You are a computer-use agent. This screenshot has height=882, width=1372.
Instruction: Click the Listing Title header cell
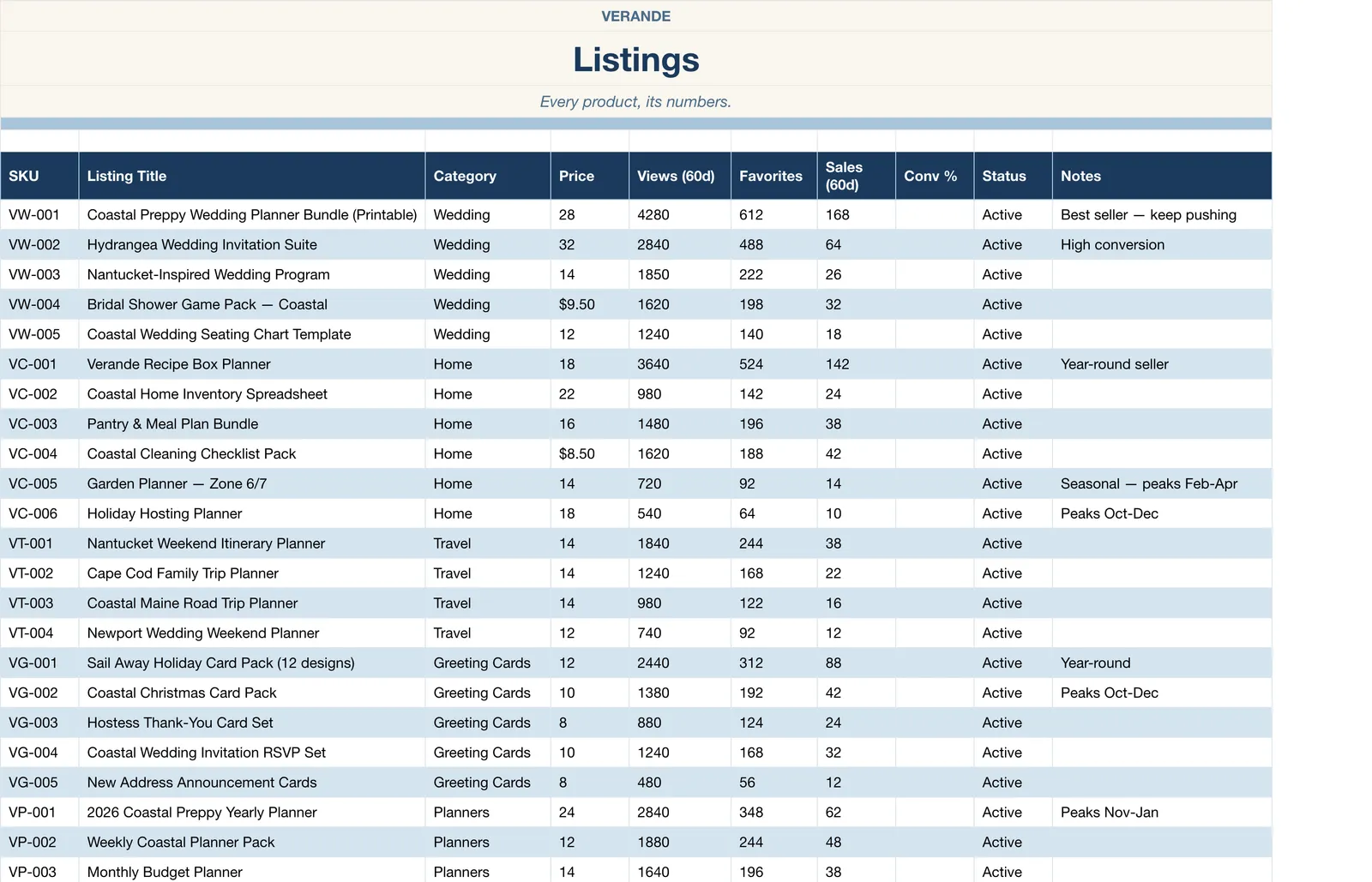(252, 176)
